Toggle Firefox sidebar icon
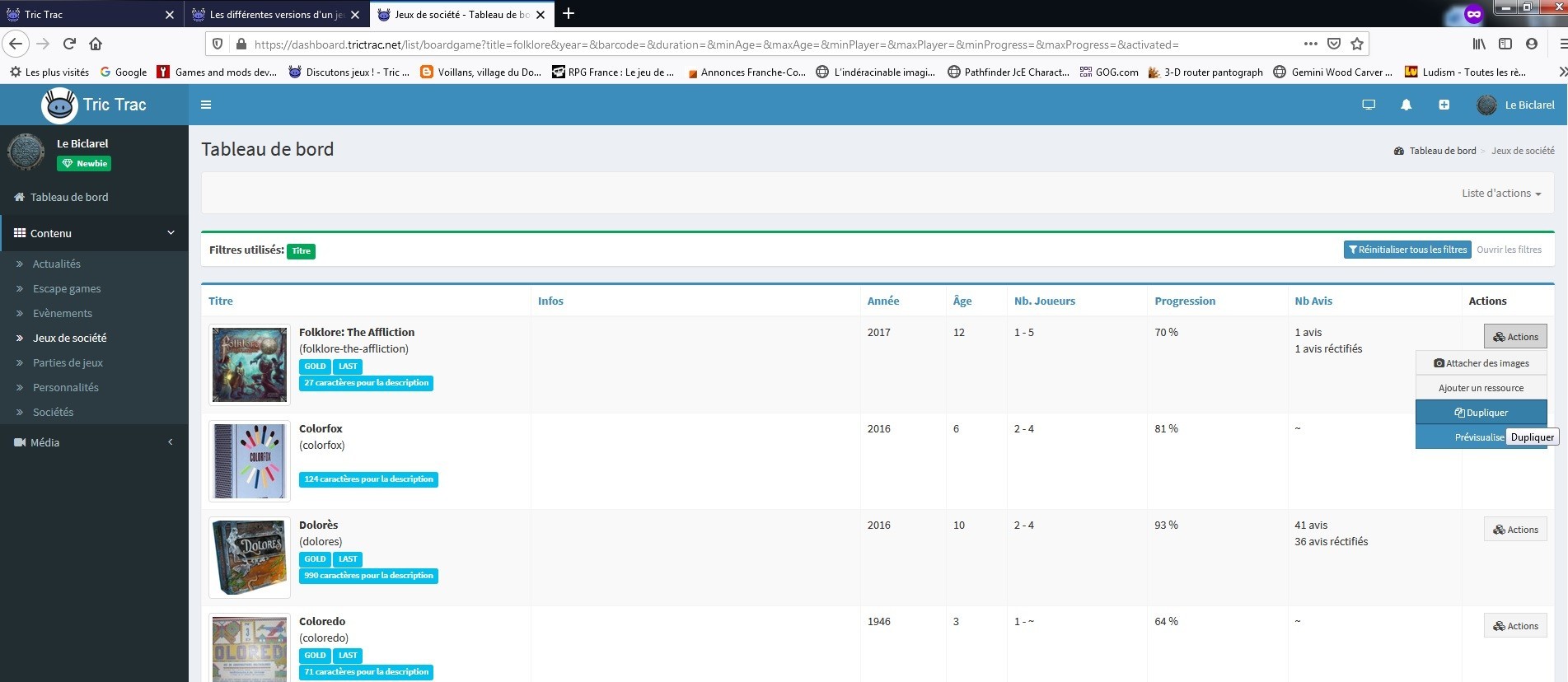 point(1505,44)
